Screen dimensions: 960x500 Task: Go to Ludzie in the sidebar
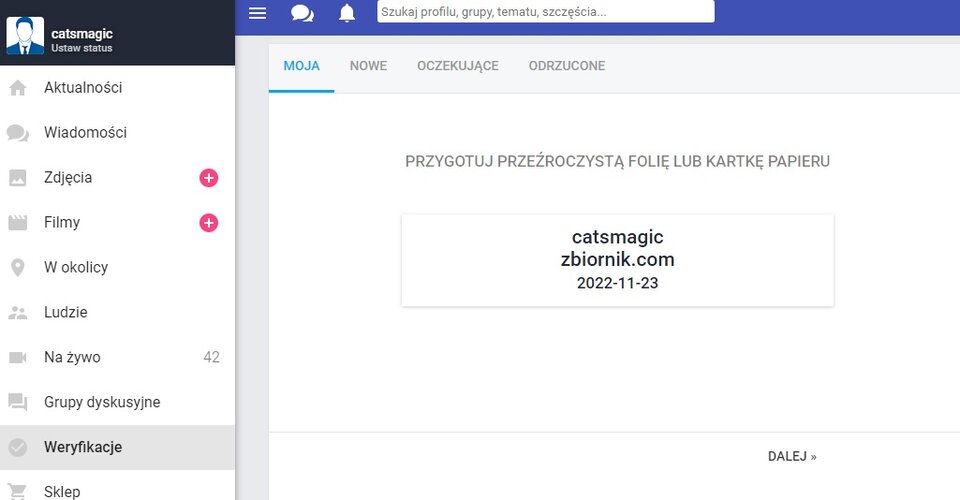tap(66, 313)
